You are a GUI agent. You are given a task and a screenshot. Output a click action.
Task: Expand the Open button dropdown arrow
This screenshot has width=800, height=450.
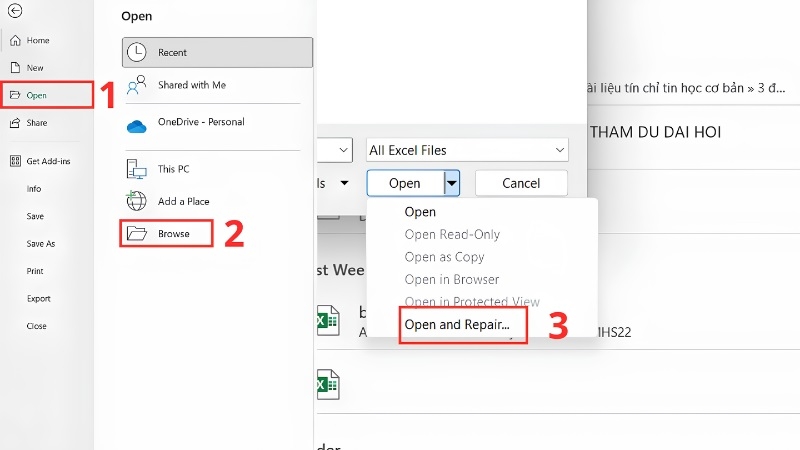[452, 183]
